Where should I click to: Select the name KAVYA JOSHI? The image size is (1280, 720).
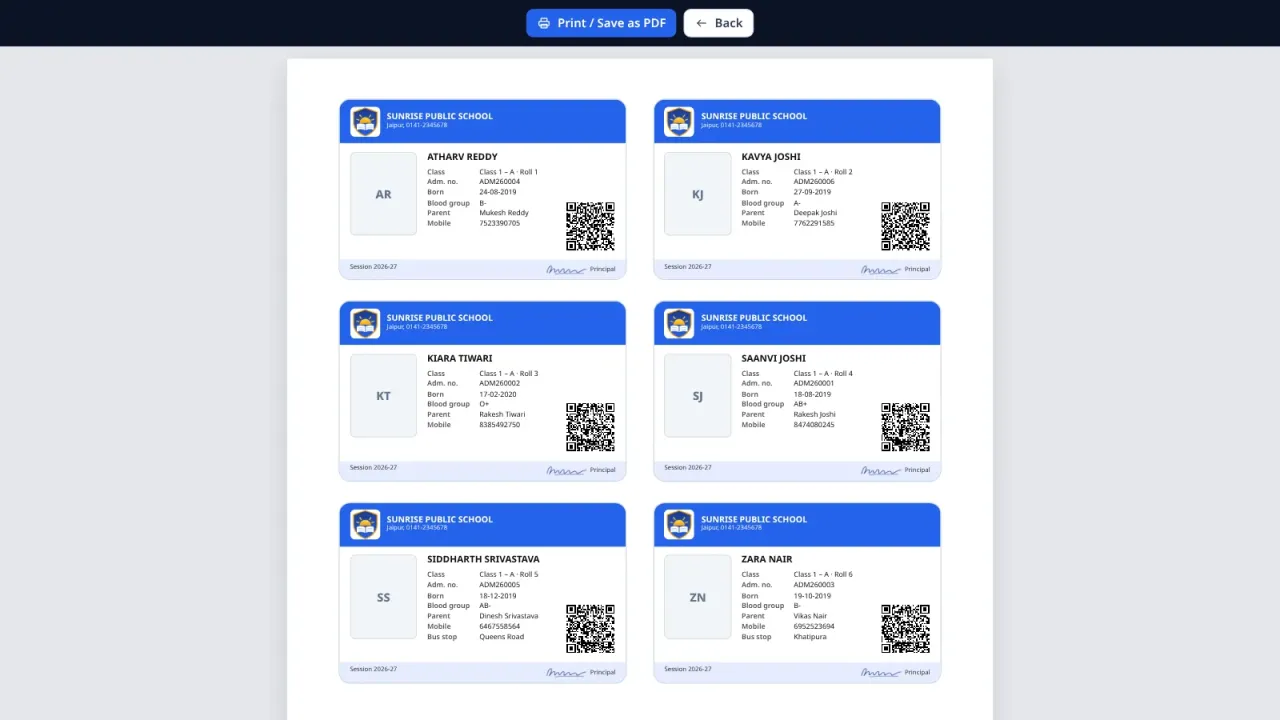[x=771, y=157]
